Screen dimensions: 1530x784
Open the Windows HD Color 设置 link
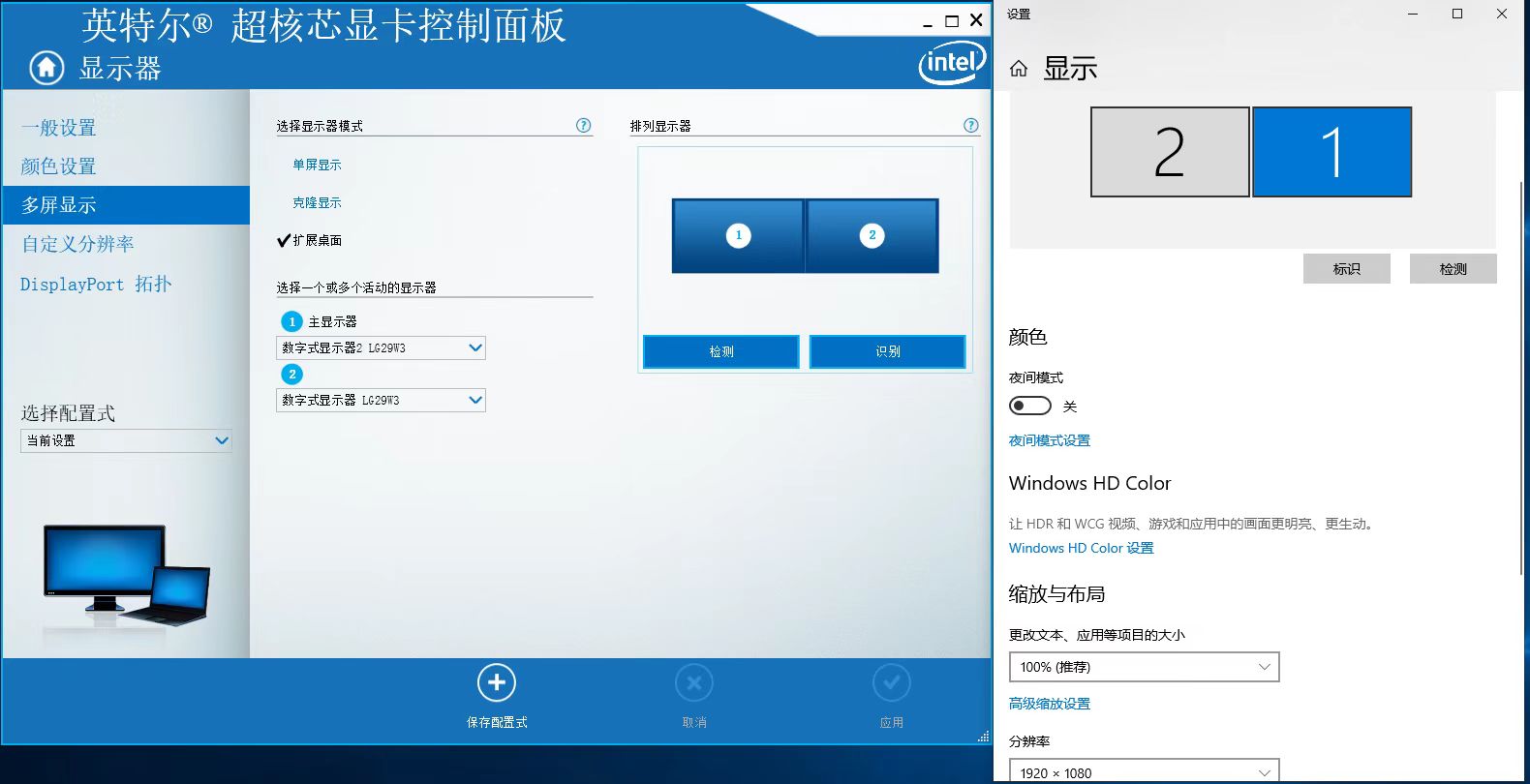pyautogui.click(x=1082, y=548)
